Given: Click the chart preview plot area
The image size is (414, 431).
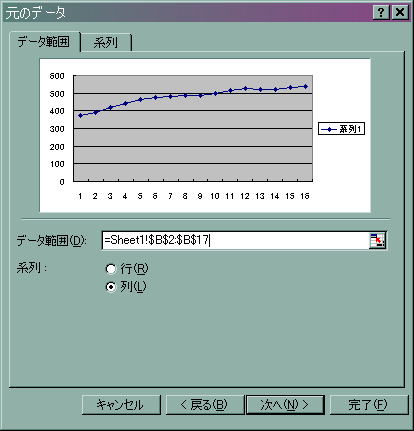Looking at the screenshot, I should (x=193, y=128).
